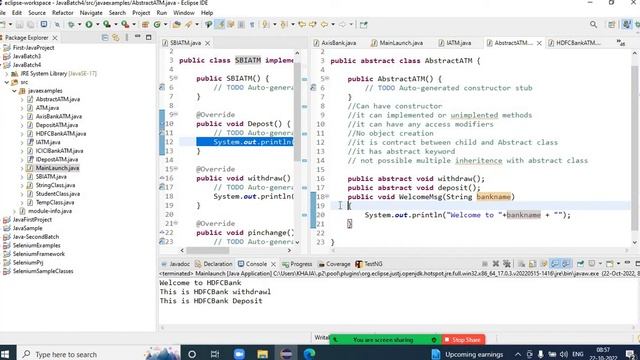Click the Collapse All icon in Package Explorer
Image resolution: width=640 pixels, height=360 pixels.
(105, 38)
